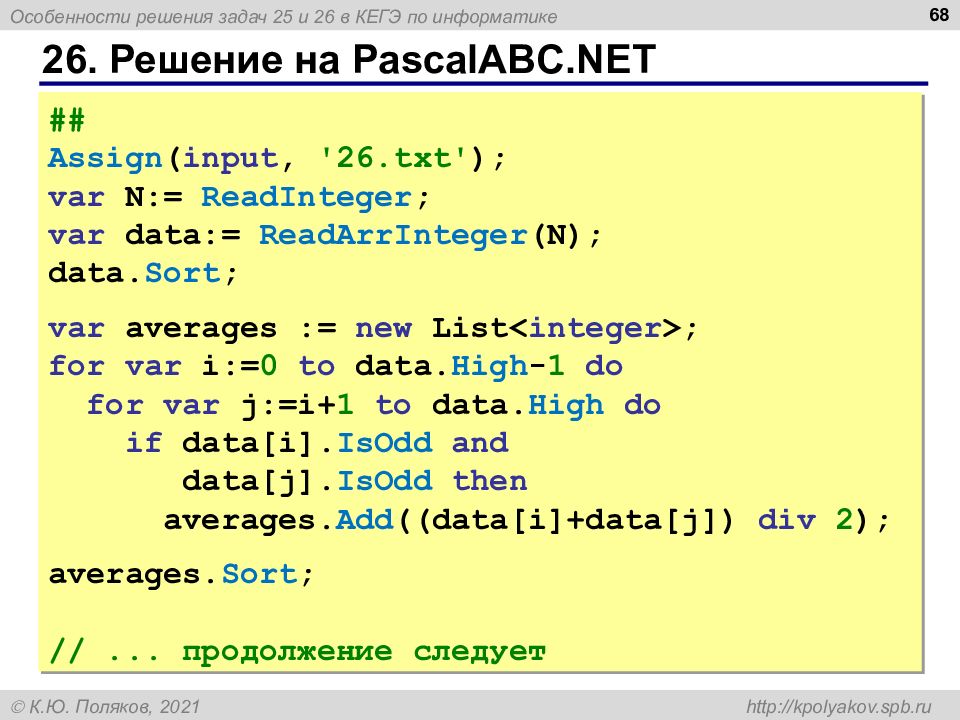
Task: Click the slide number 68
Action: click(x=938, y=15)
